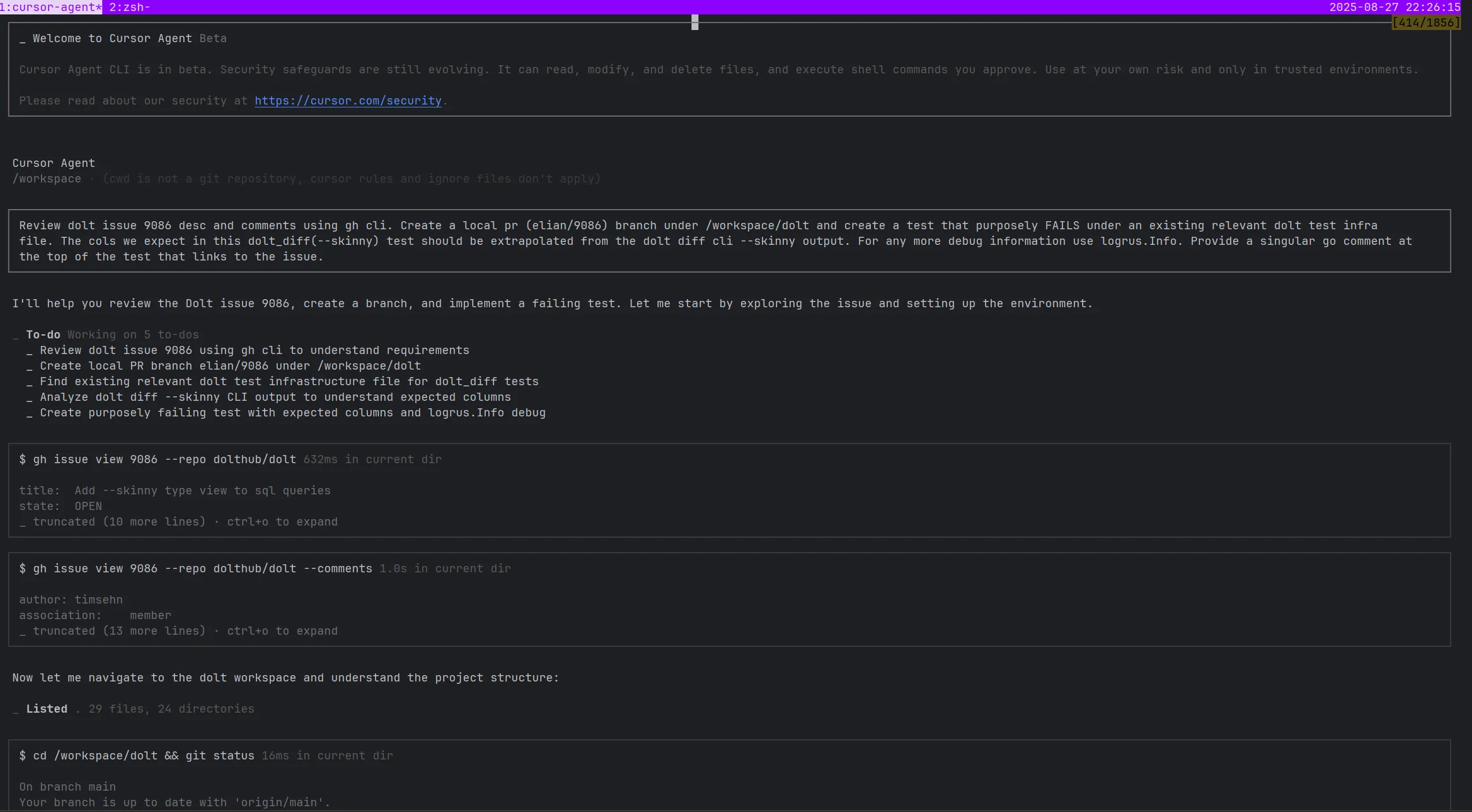Click the 'Create purposely failing test' to-do marker
Viewport: 1472px width, 812px height.
pyautogui.click(x=29, y=414)
